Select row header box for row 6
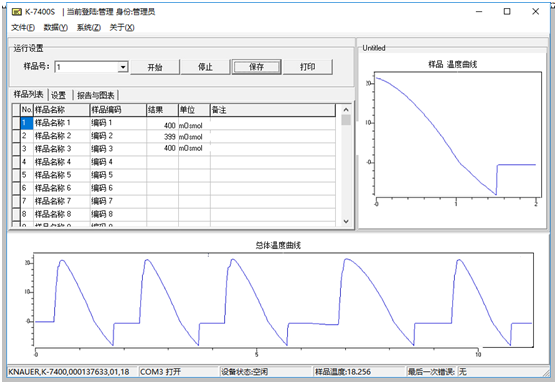 tap(16, 188)
